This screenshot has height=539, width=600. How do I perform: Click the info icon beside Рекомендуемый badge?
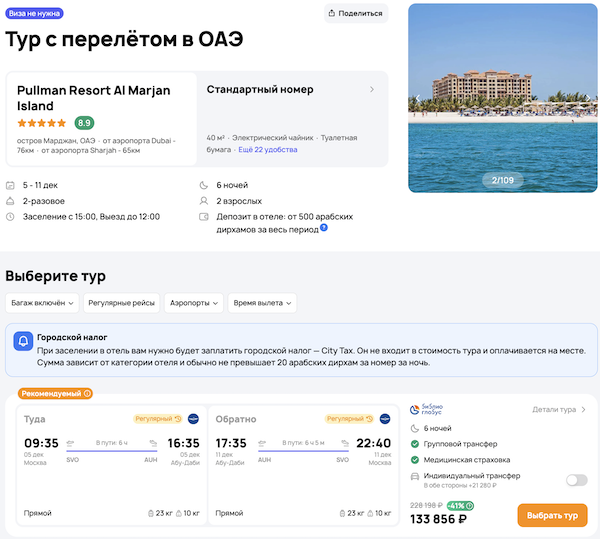pyautogui.click(x=87, y=393)
